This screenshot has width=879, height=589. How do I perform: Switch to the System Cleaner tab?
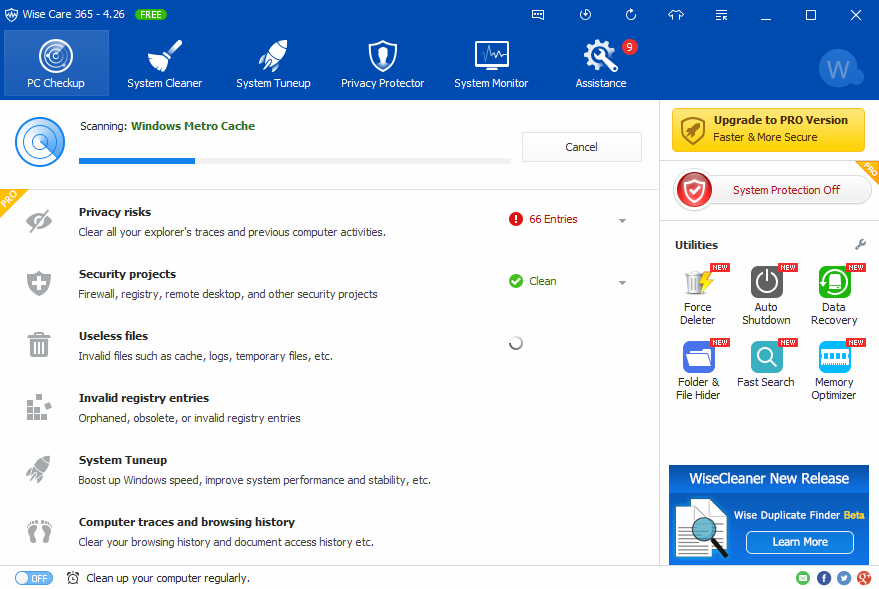pyautogui.click(x=165, y=63)
